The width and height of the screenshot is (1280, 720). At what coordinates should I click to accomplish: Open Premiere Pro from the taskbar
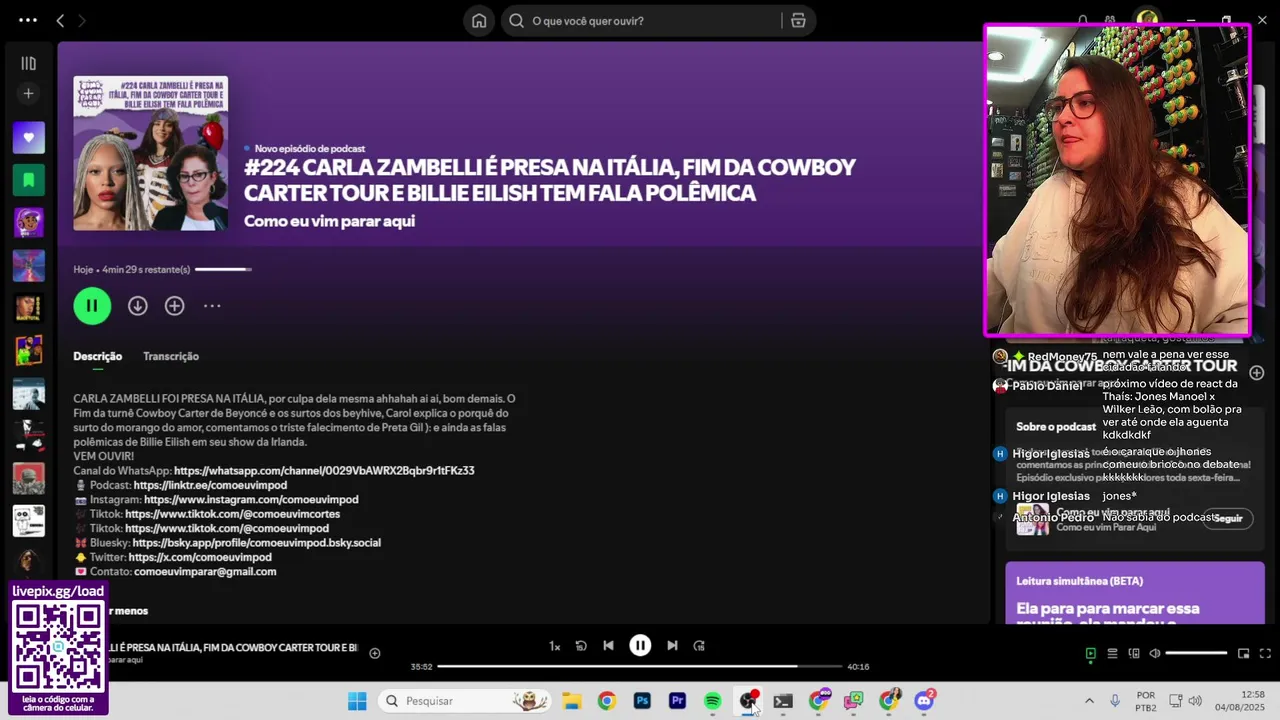(x=677, y=701)
